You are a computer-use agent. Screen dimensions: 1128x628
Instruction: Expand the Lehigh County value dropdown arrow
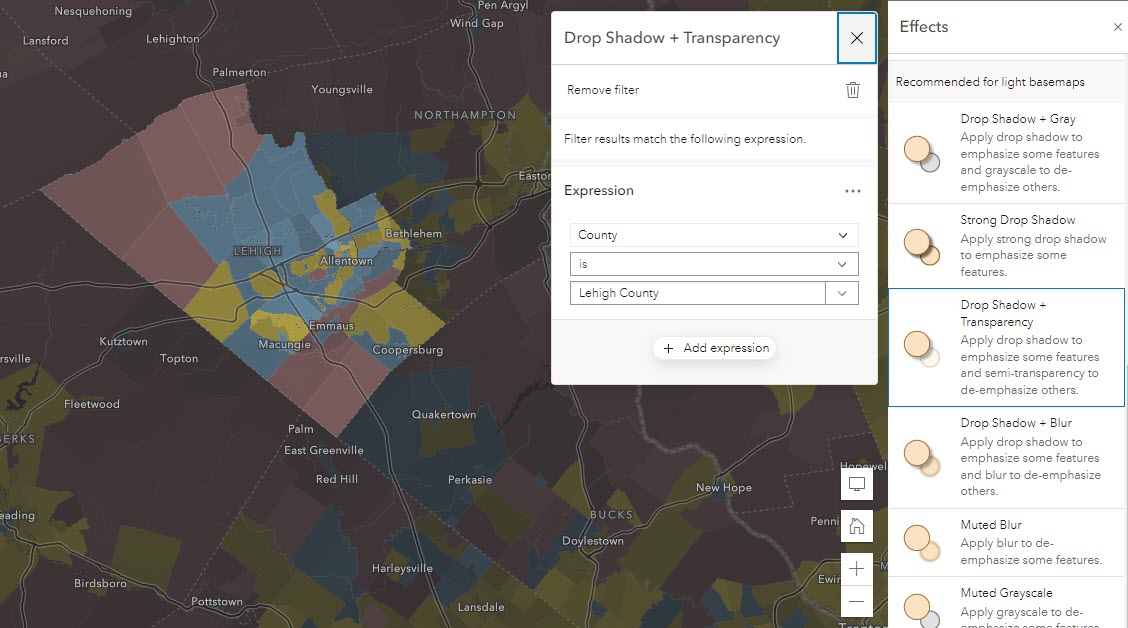click(x=842, y=293)
